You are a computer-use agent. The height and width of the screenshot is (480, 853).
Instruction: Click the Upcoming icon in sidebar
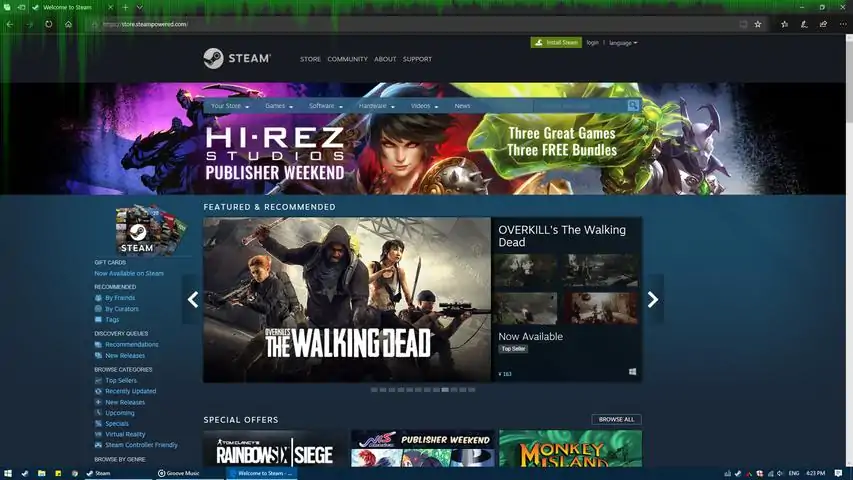coord(98,413)
